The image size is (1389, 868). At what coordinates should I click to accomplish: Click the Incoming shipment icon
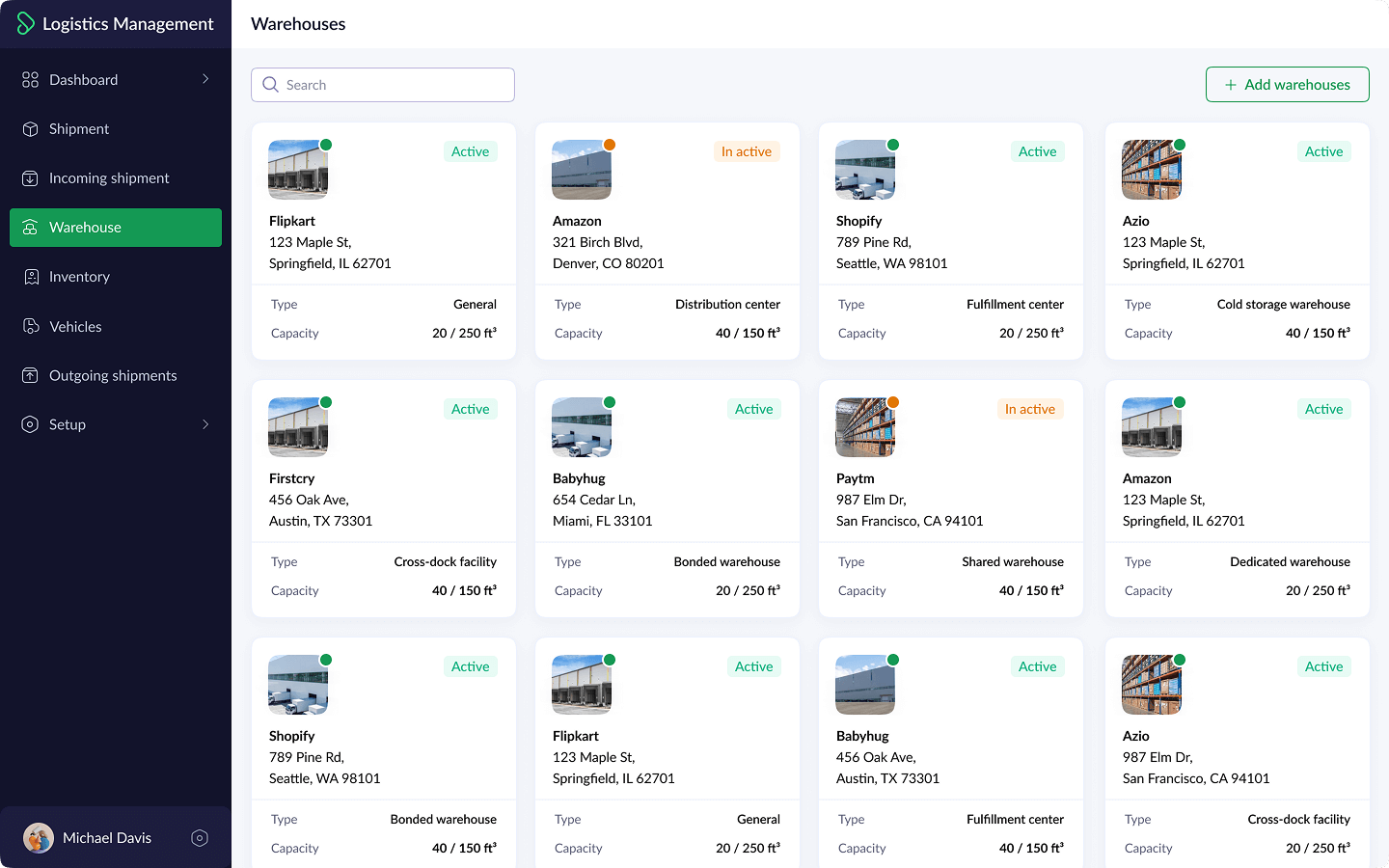31,178
